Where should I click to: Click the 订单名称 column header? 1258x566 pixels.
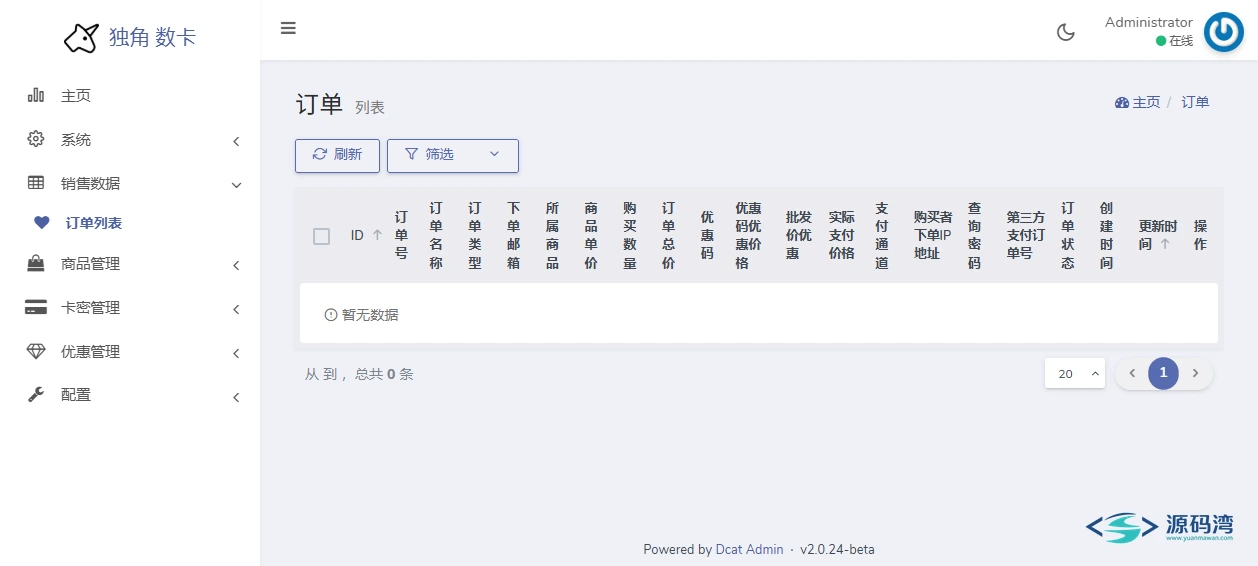pos(436,235)
